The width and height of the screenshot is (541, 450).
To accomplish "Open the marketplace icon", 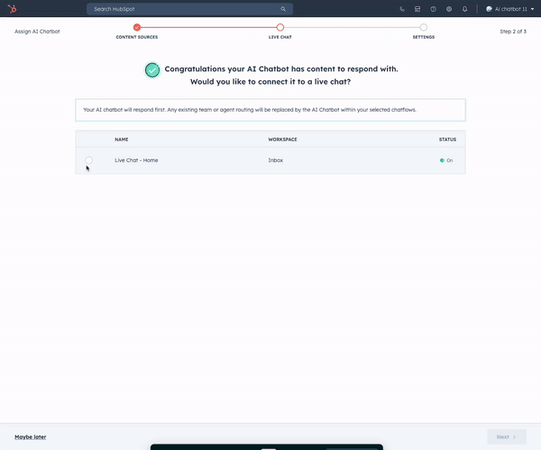I will [417, 9].
